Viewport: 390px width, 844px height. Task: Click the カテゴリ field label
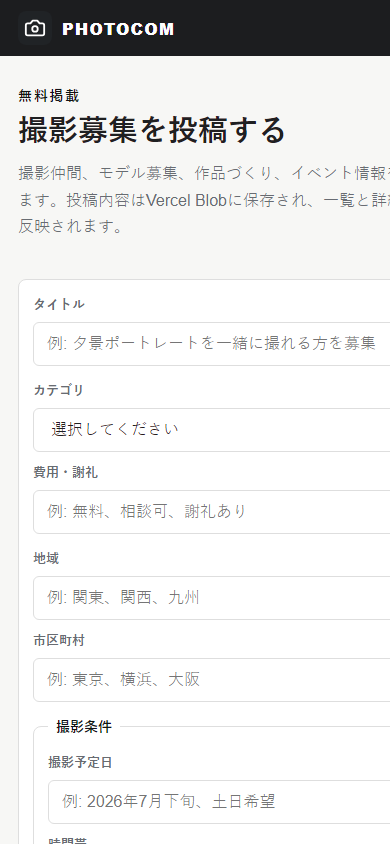tap(59, 390)
